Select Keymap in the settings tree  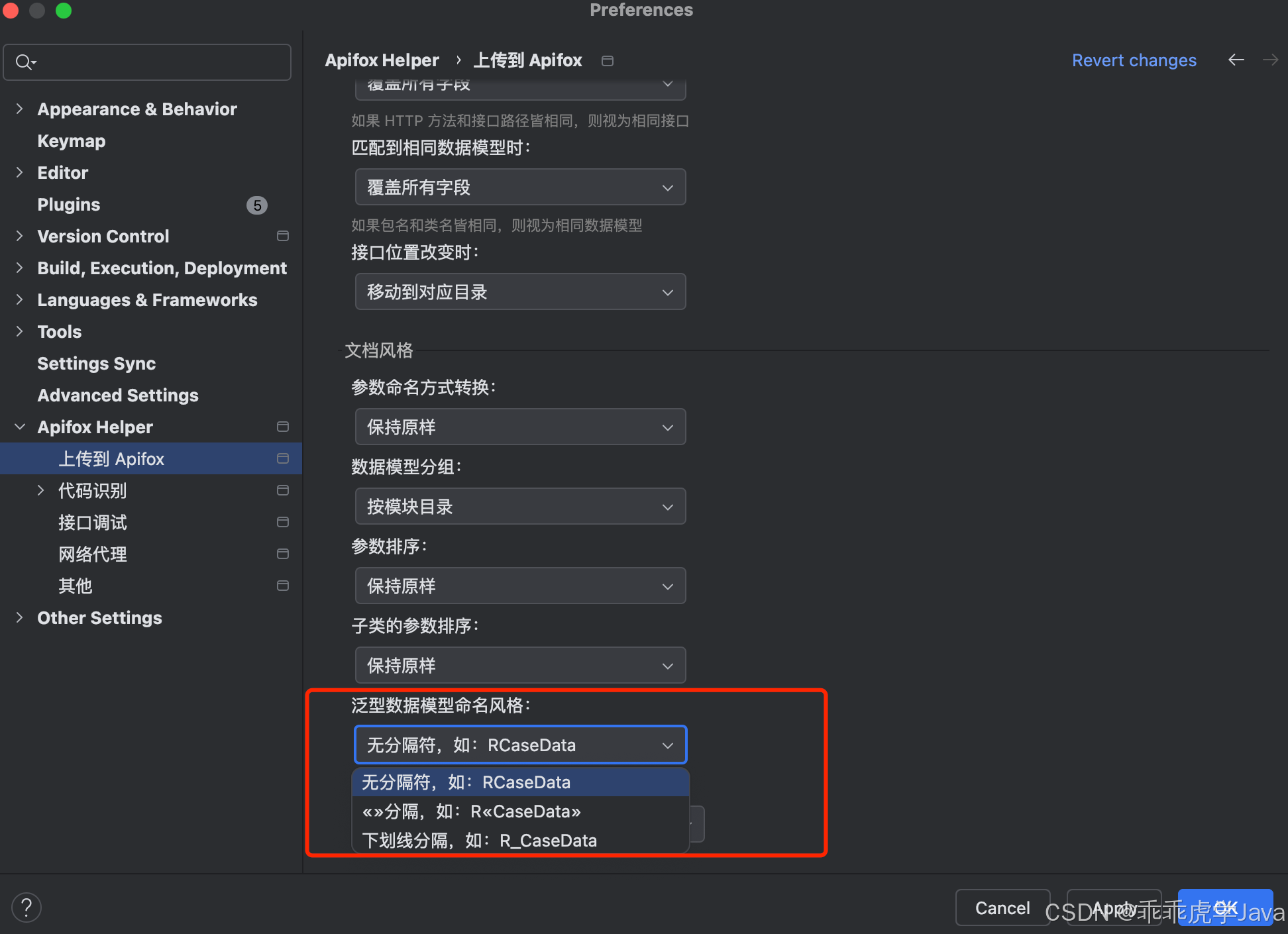(71, 141)
